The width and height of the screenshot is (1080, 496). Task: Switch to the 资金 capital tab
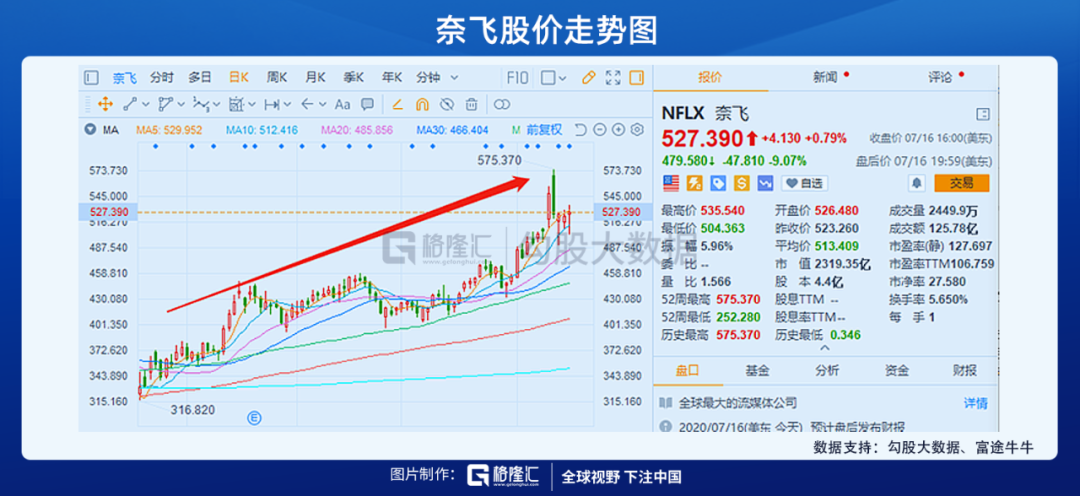(896, 371)
